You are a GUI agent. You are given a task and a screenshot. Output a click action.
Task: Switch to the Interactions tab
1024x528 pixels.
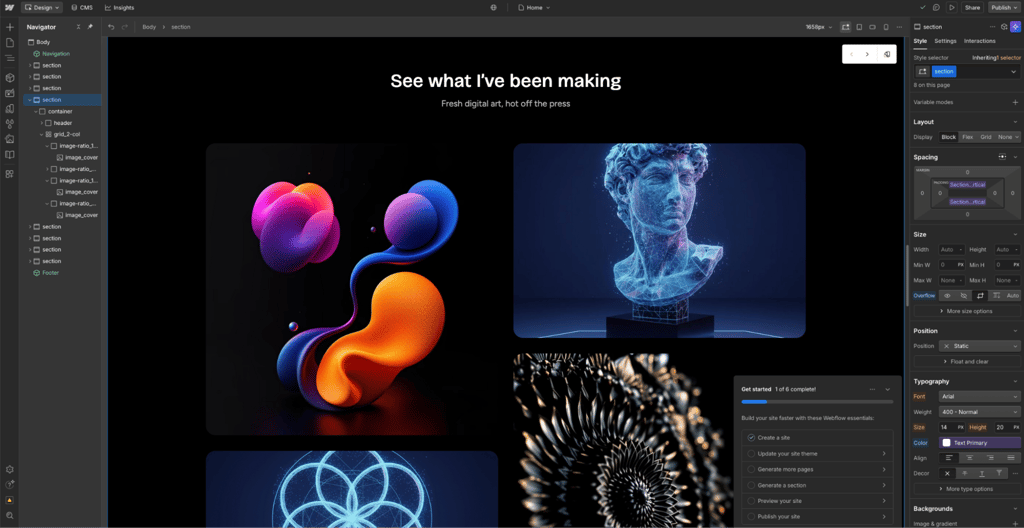980,41
